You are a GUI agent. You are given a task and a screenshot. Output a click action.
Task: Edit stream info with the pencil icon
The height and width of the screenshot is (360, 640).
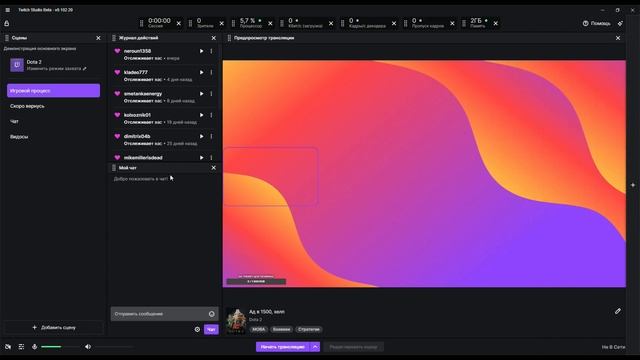tap(618, 311)
